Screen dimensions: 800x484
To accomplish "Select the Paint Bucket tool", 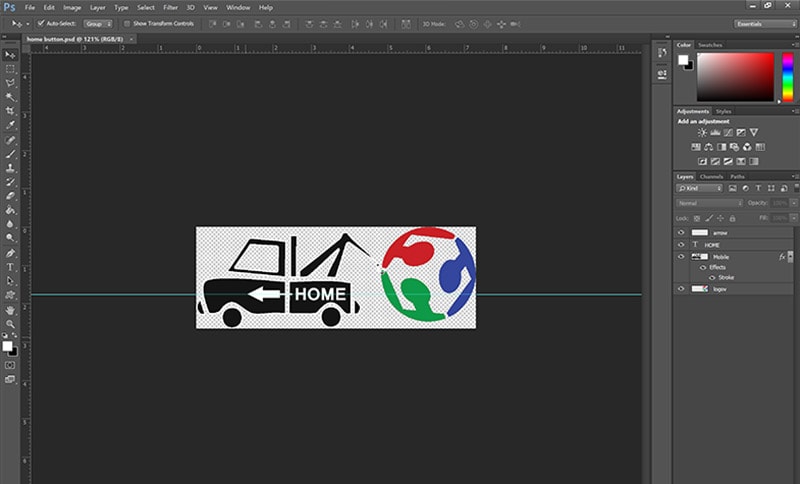I will point(10,210).
